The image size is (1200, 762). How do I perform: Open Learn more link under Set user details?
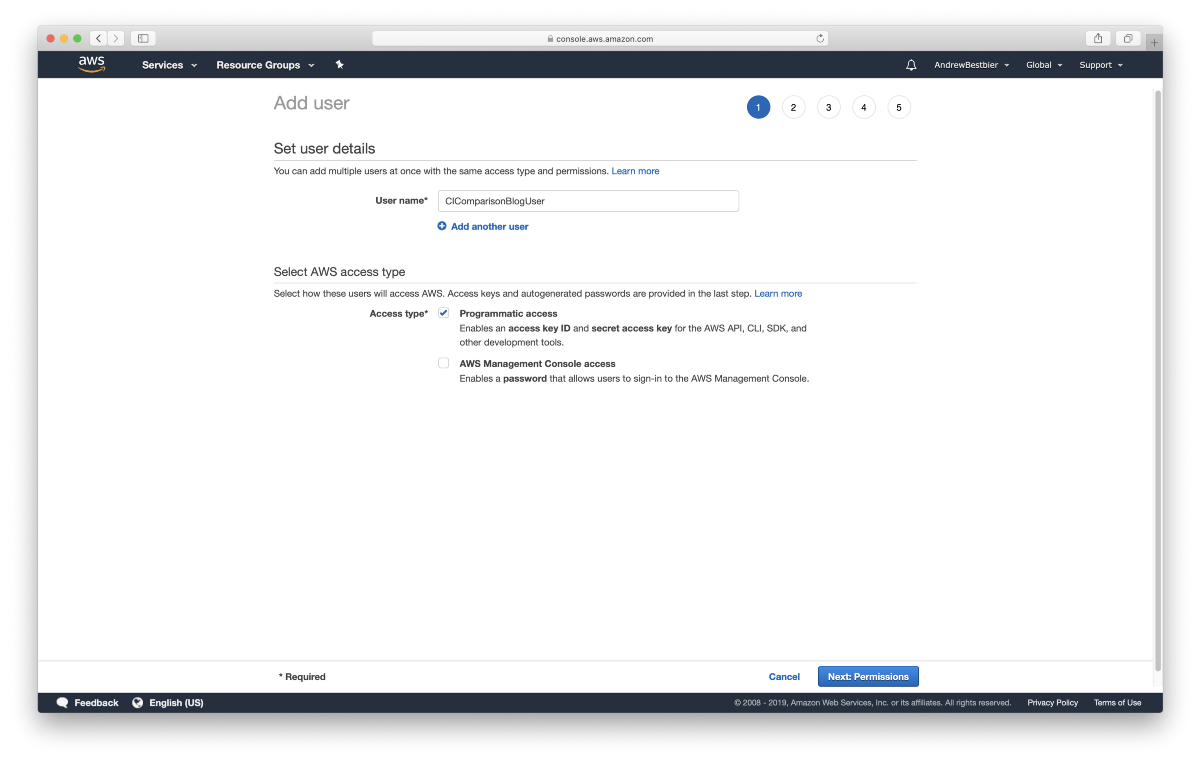coord(635,171)
